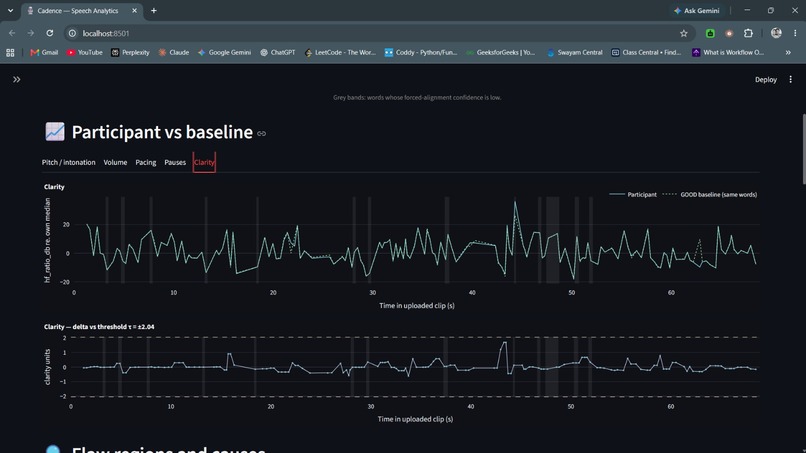Screen dimensions: 806x453
Task: Click the orange recording extension icon
Action: click(729, 33)
